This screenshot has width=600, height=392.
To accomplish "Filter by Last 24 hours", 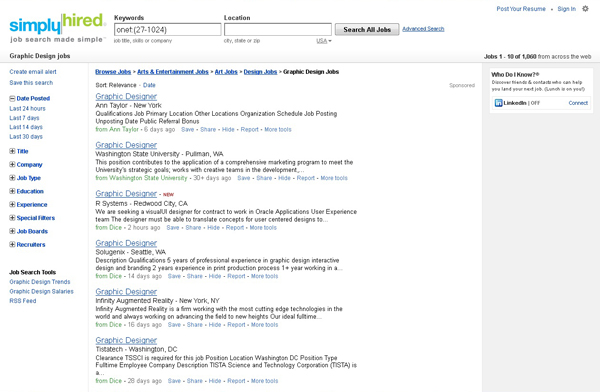I will (28, 108).
